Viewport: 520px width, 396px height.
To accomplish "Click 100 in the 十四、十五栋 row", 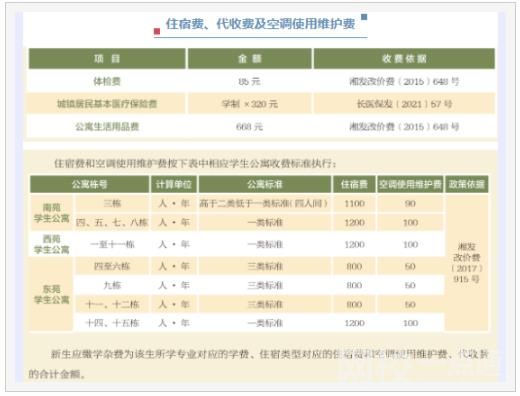I will [410, 323].
